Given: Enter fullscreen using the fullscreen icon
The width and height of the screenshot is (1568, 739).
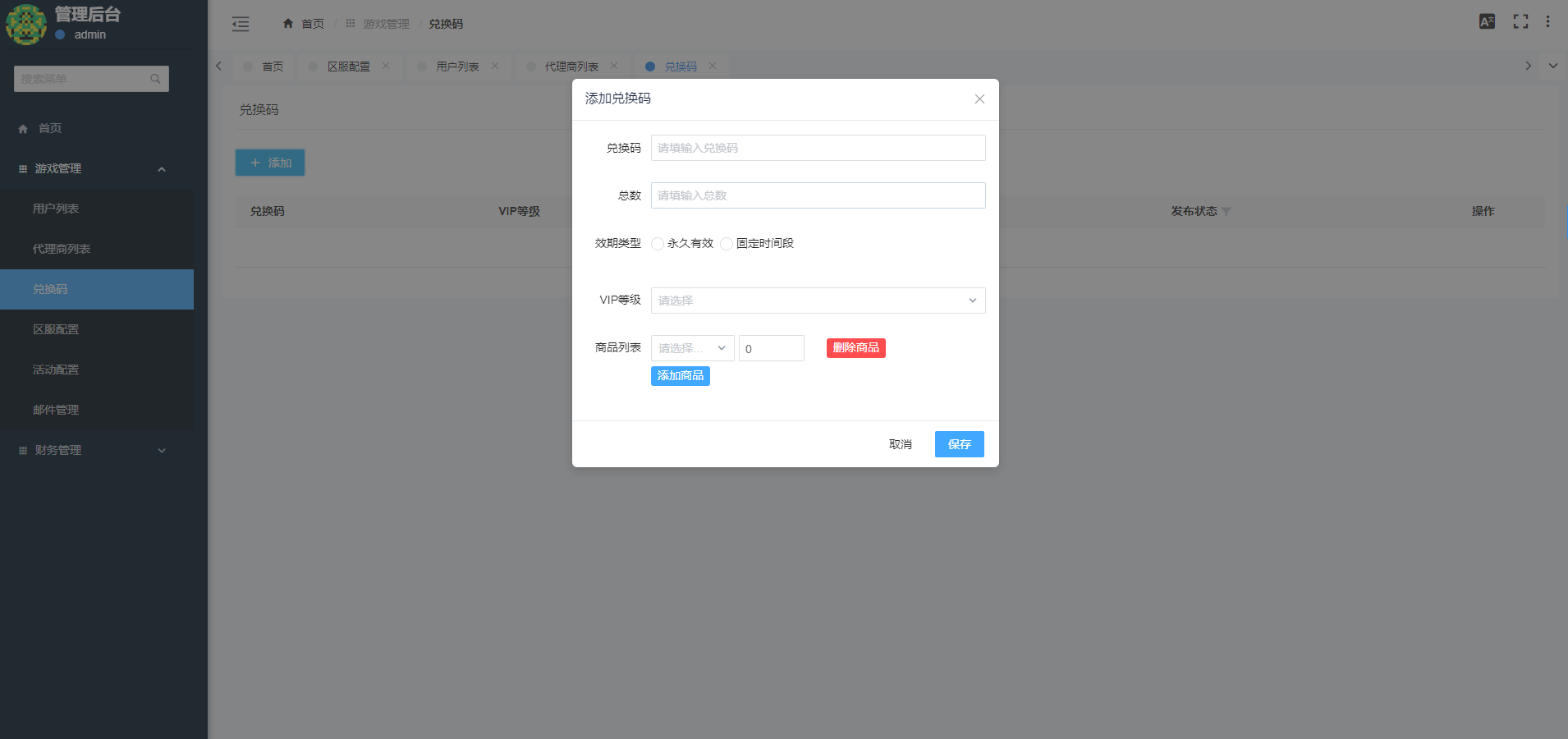Looking at the screenshot, I should (x=1520, y=21).
